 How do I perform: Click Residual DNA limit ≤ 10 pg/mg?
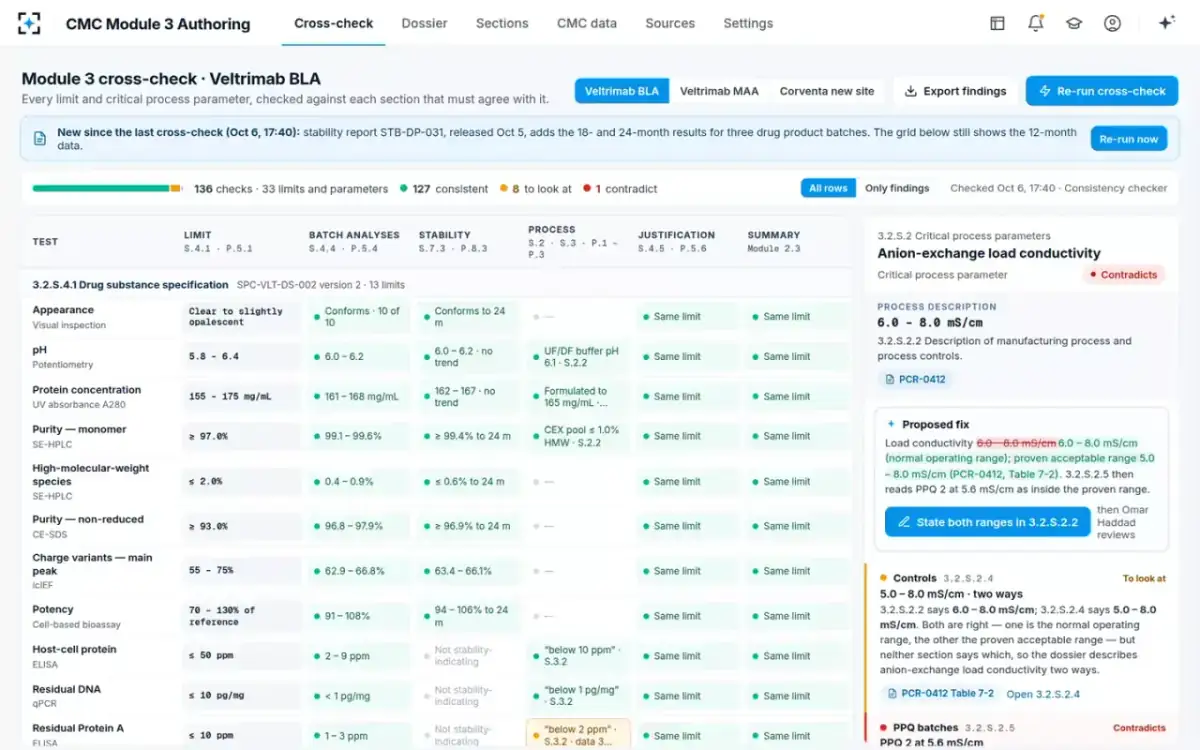(x=242, y=695)
